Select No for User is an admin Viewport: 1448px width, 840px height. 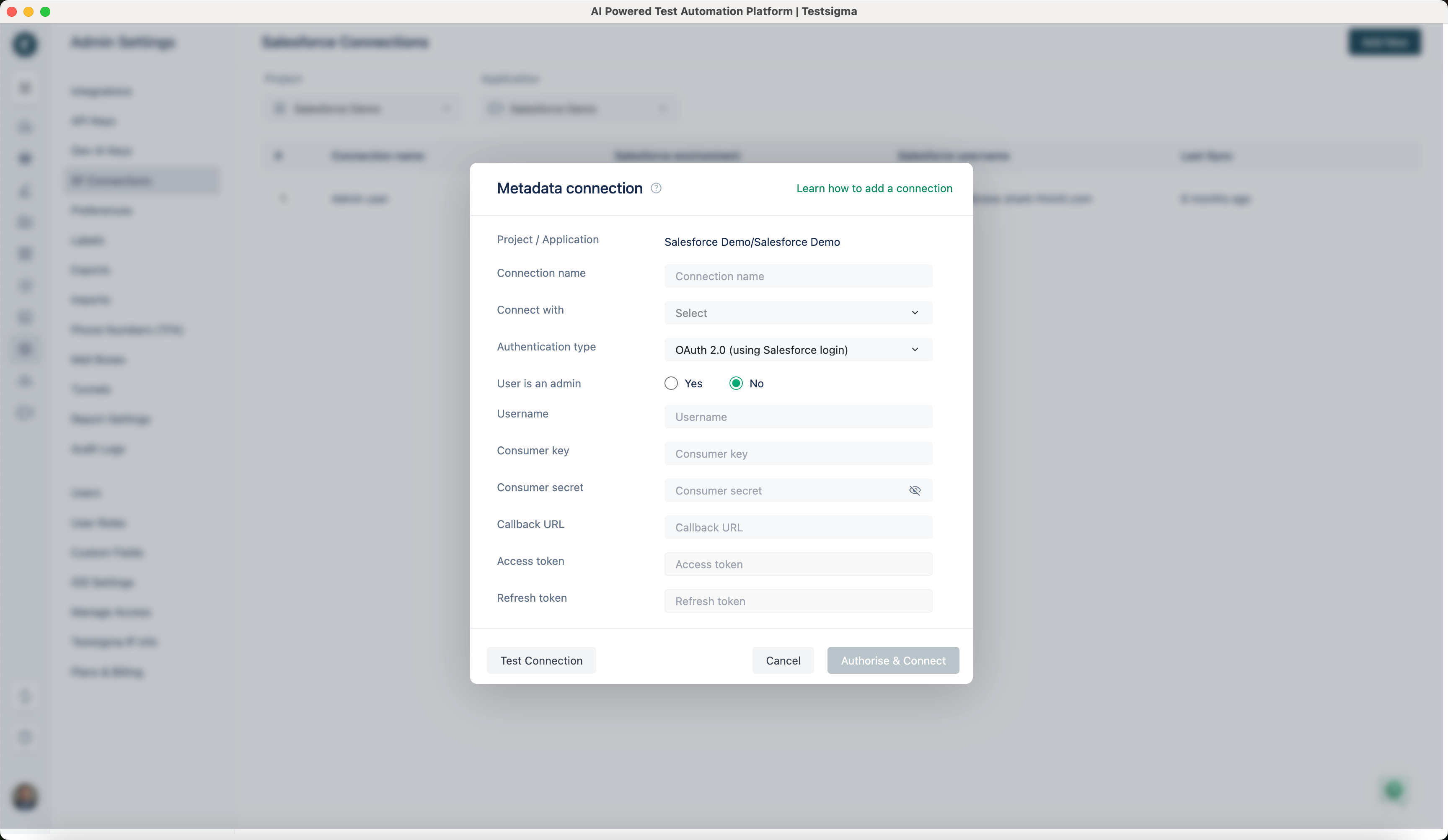(x=735, y=383)
